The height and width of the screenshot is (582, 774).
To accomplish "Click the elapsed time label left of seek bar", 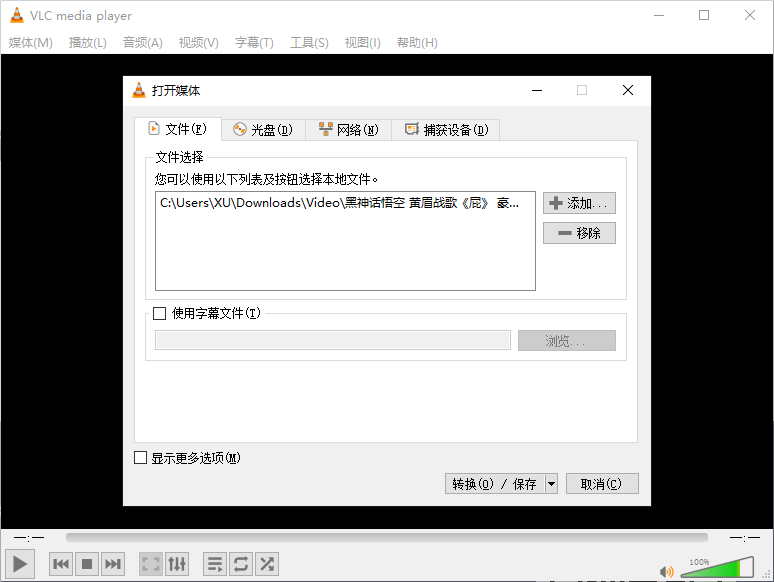I will pyautogui.click(x=29, y=538).
